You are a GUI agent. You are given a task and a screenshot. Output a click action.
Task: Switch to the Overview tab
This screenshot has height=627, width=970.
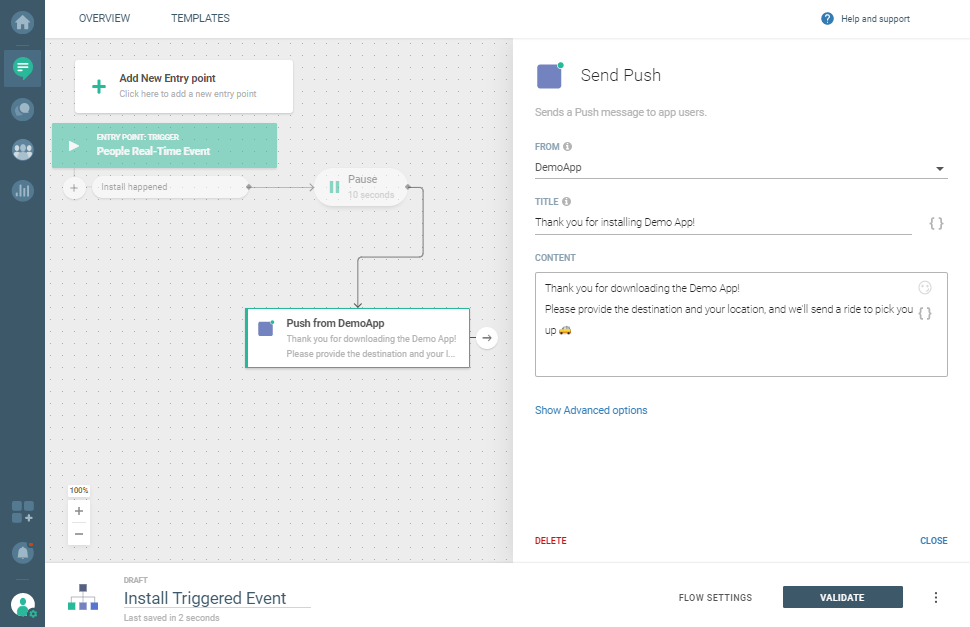click(x=104, y=18)
